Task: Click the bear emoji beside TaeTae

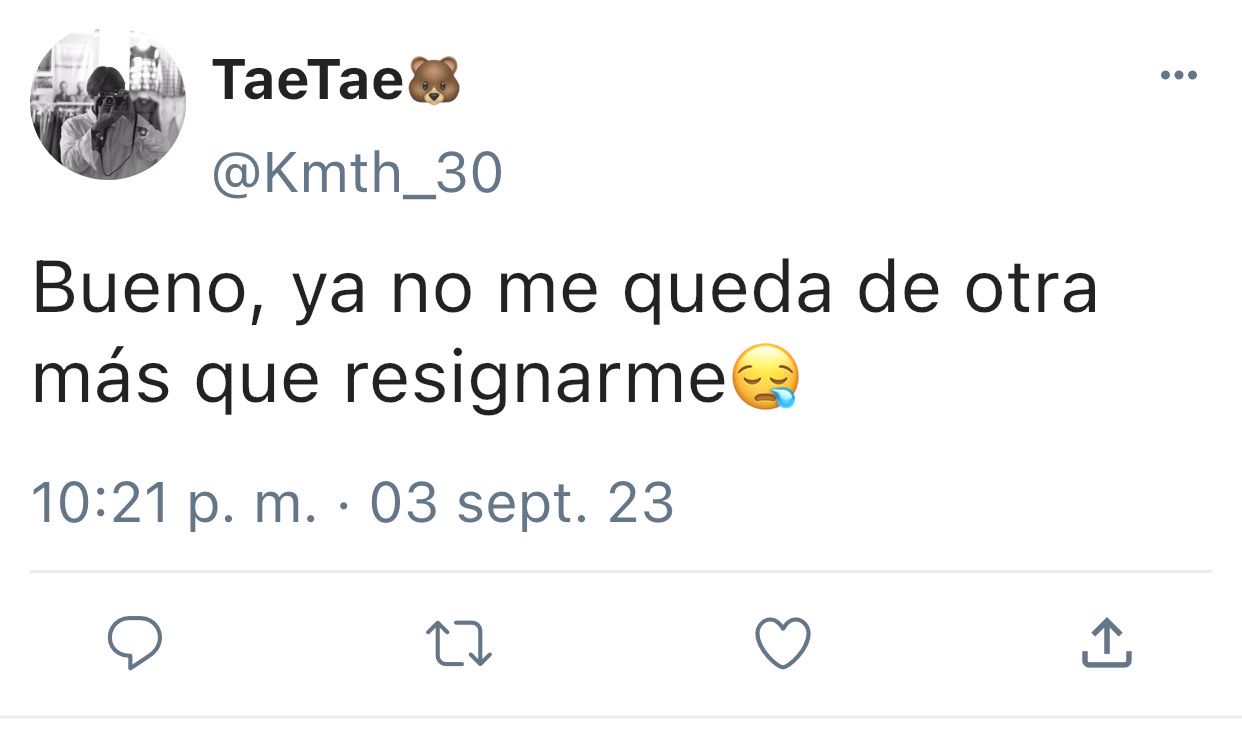Action: point(434,81)
